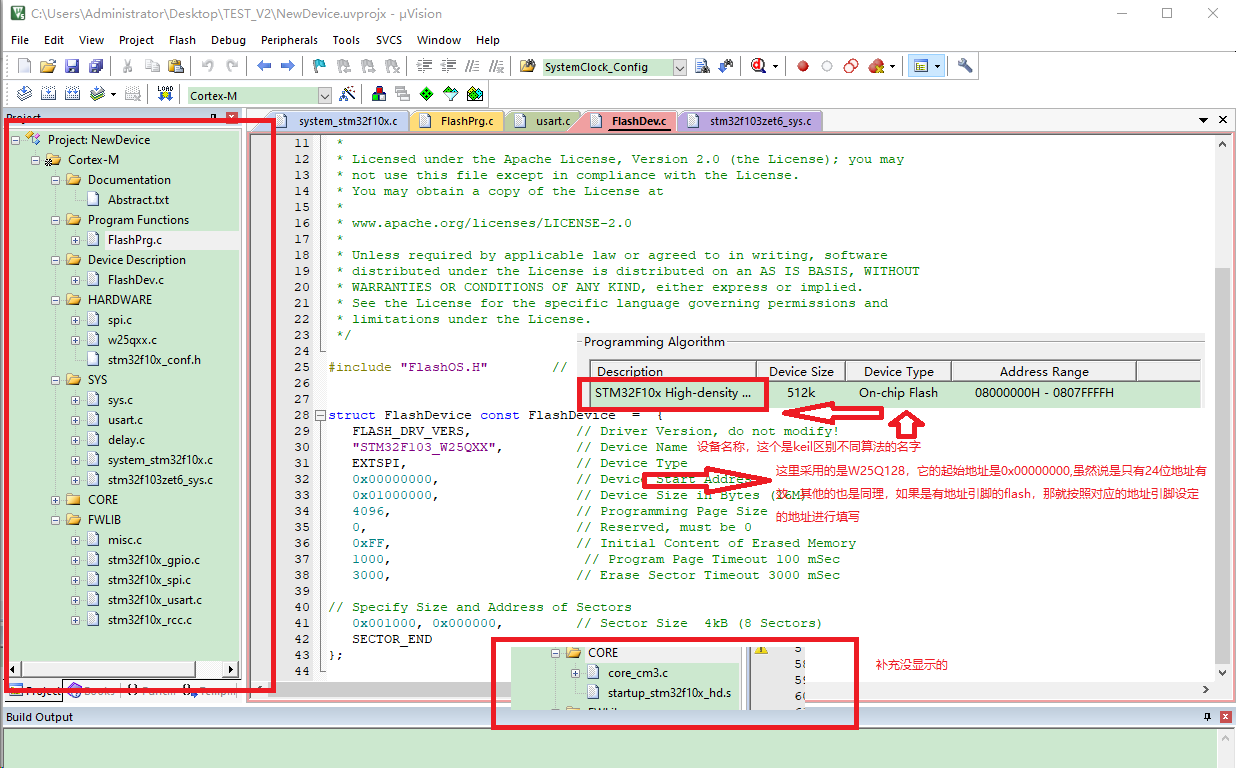The width and height of the screenshot is (1236, 768).
Task: Toggle bookmark with the flag icon
Action: click(x=319, y=67)
